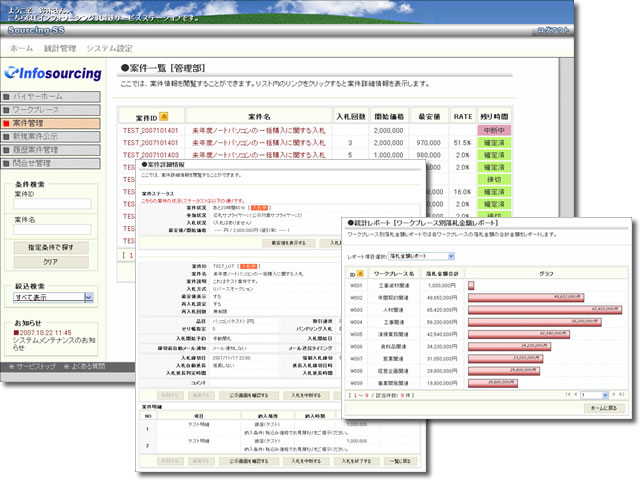This screenshot has width=640, height=480.
Task: Click the 案件名 search input field
Action: [x=50, y=229]
